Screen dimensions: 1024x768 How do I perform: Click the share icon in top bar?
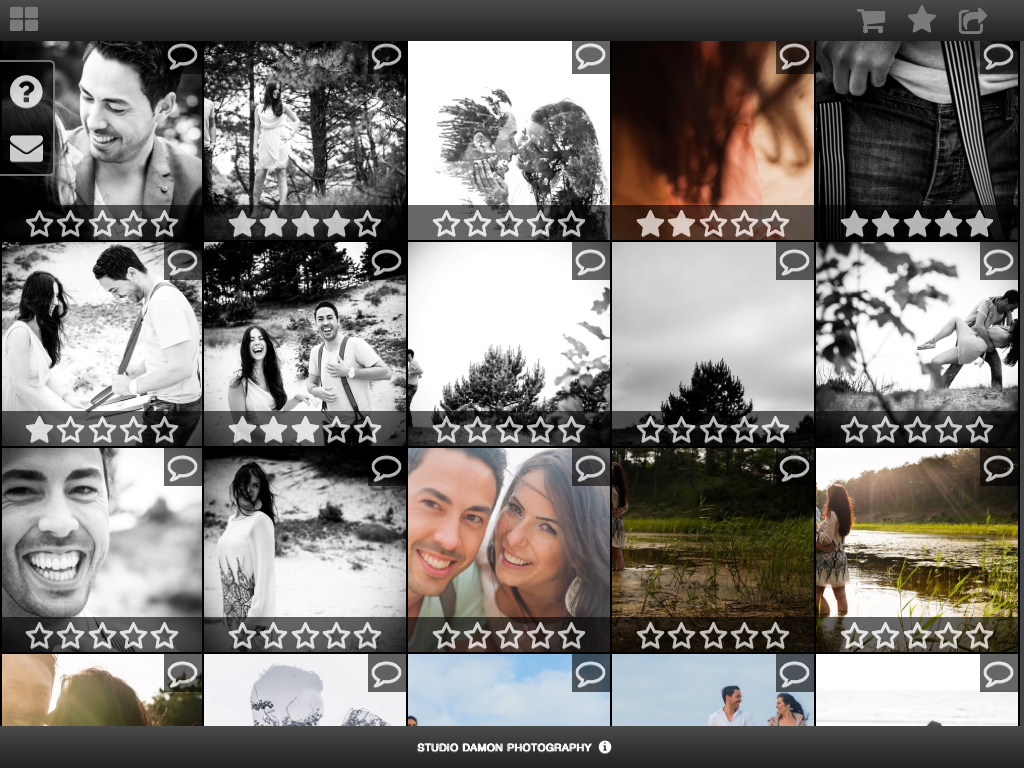tap(972, 20)
